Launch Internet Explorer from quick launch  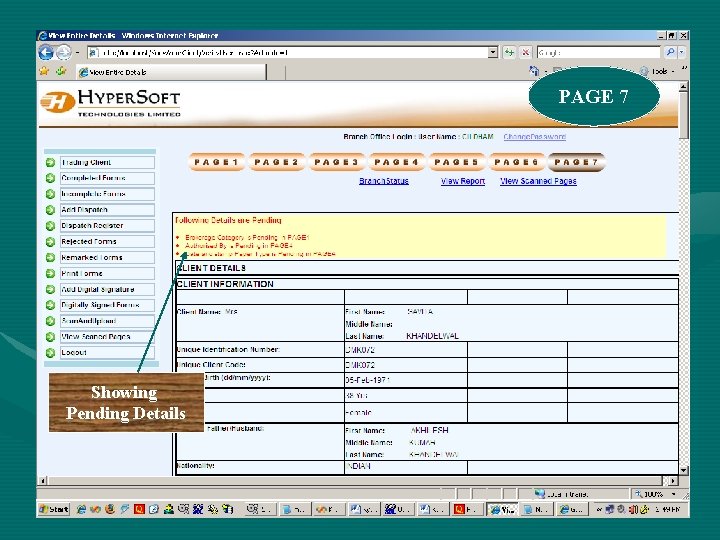point(81,509)
